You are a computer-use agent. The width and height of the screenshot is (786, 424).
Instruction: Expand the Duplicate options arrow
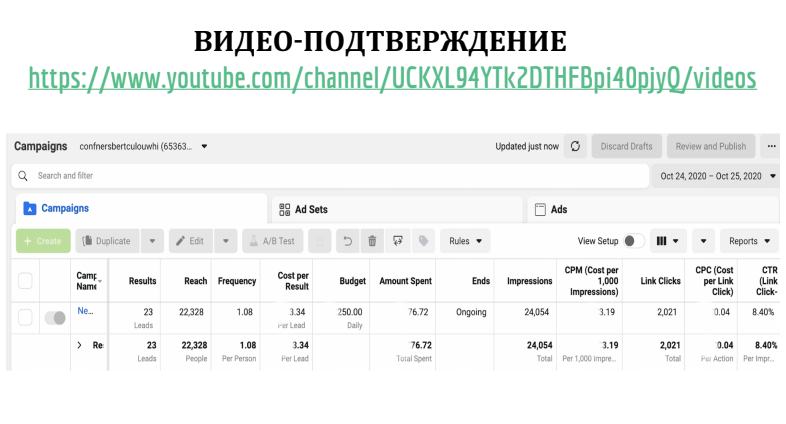152,241
